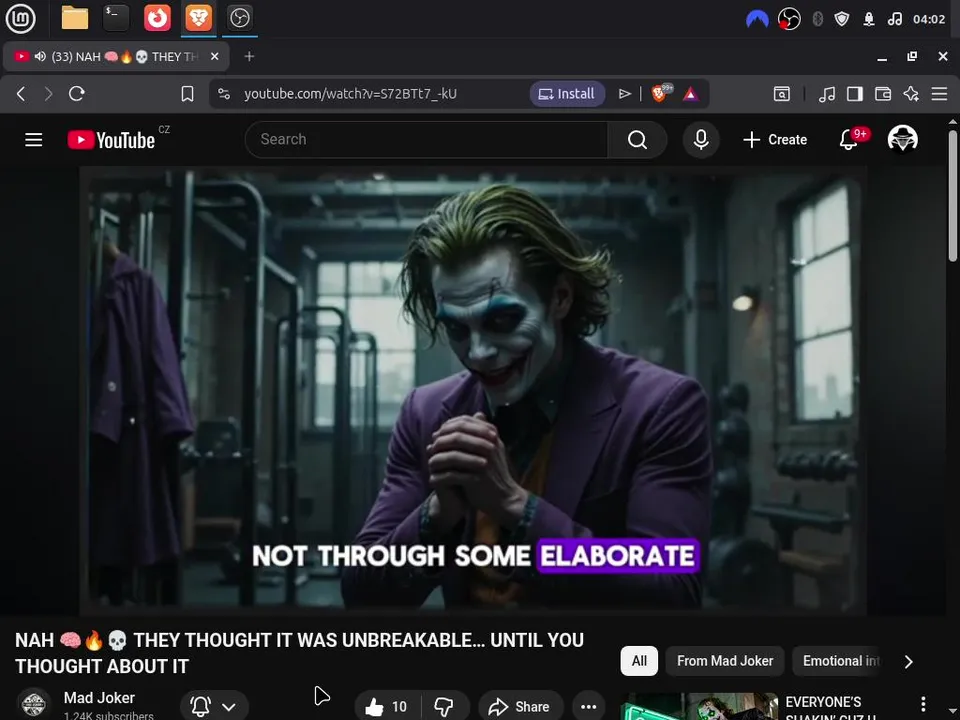Open the Brave main hamburger menu
The height and width of the screenshot is (720, 960).
[939, 94]
